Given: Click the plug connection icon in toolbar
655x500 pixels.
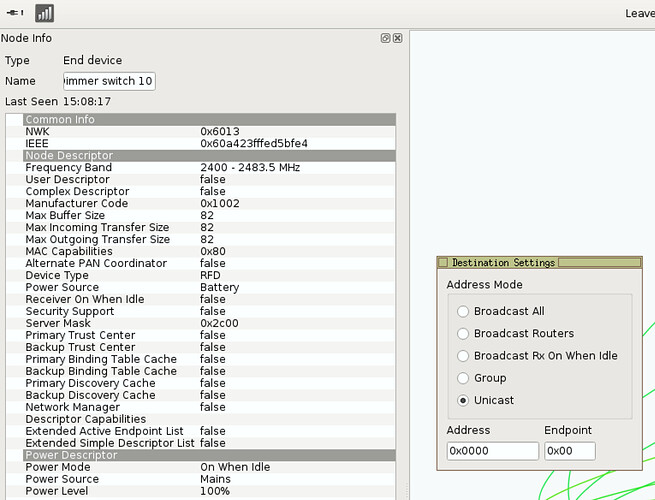Looking at the screenshot, I should coord(15,13).
